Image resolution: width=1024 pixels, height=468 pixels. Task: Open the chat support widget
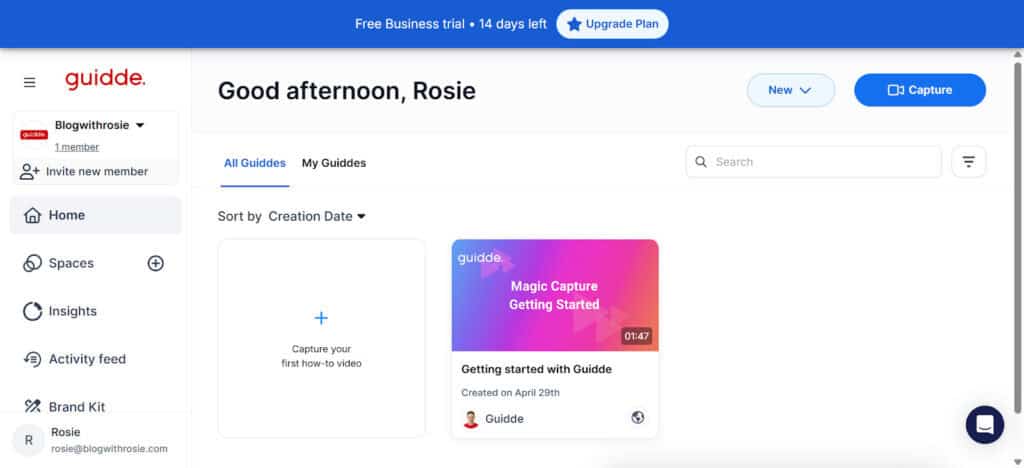click(985, 425)
